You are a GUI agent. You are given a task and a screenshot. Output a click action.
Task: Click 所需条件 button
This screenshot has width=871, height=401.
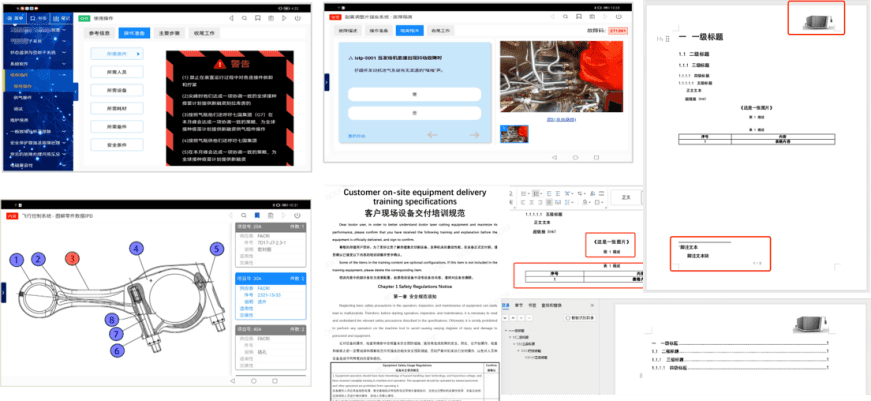[x=117, y=54]
